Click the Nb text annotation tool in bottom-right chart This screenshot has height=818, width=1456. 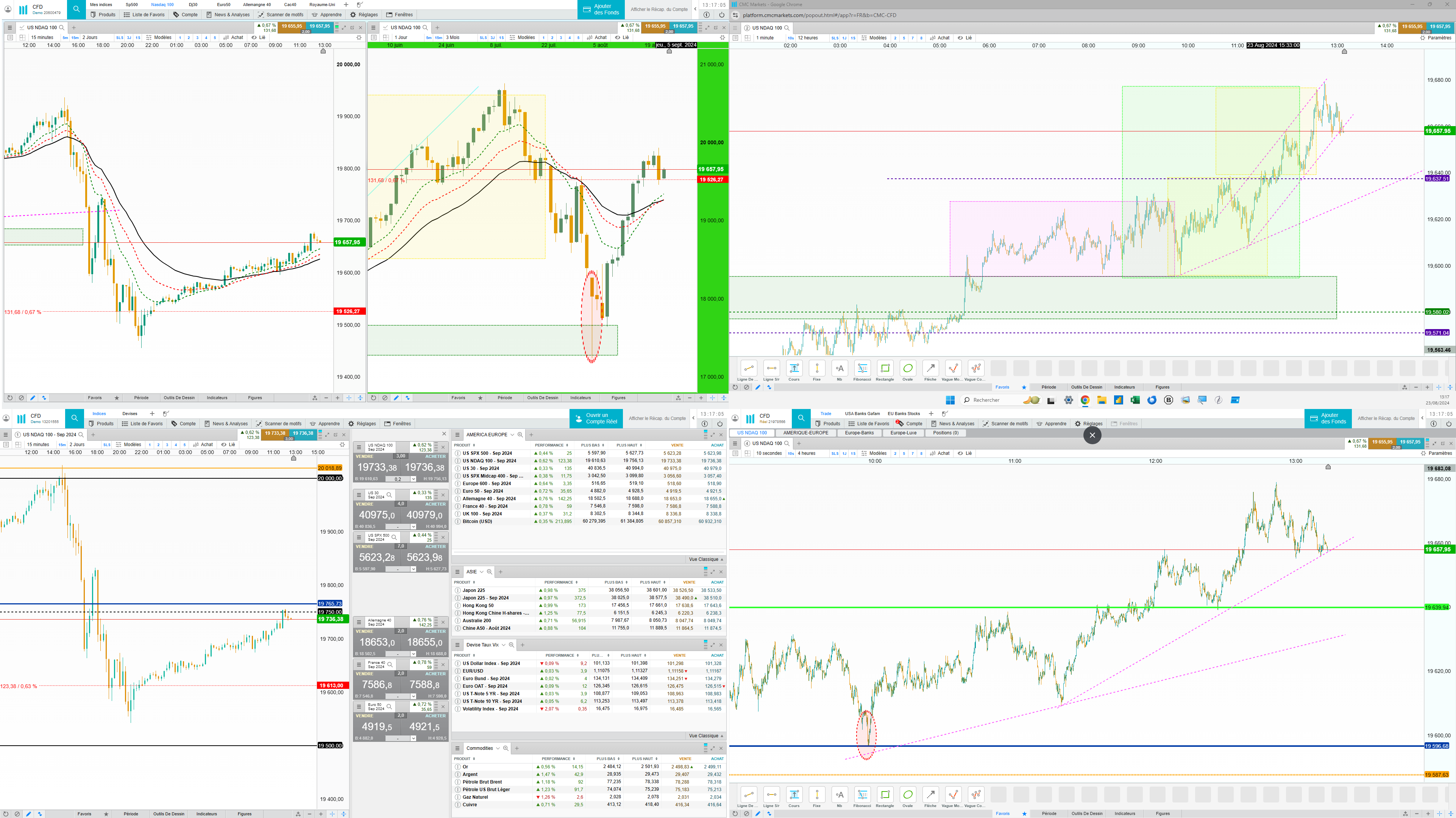pyautogui.click(x=840, y=794)
